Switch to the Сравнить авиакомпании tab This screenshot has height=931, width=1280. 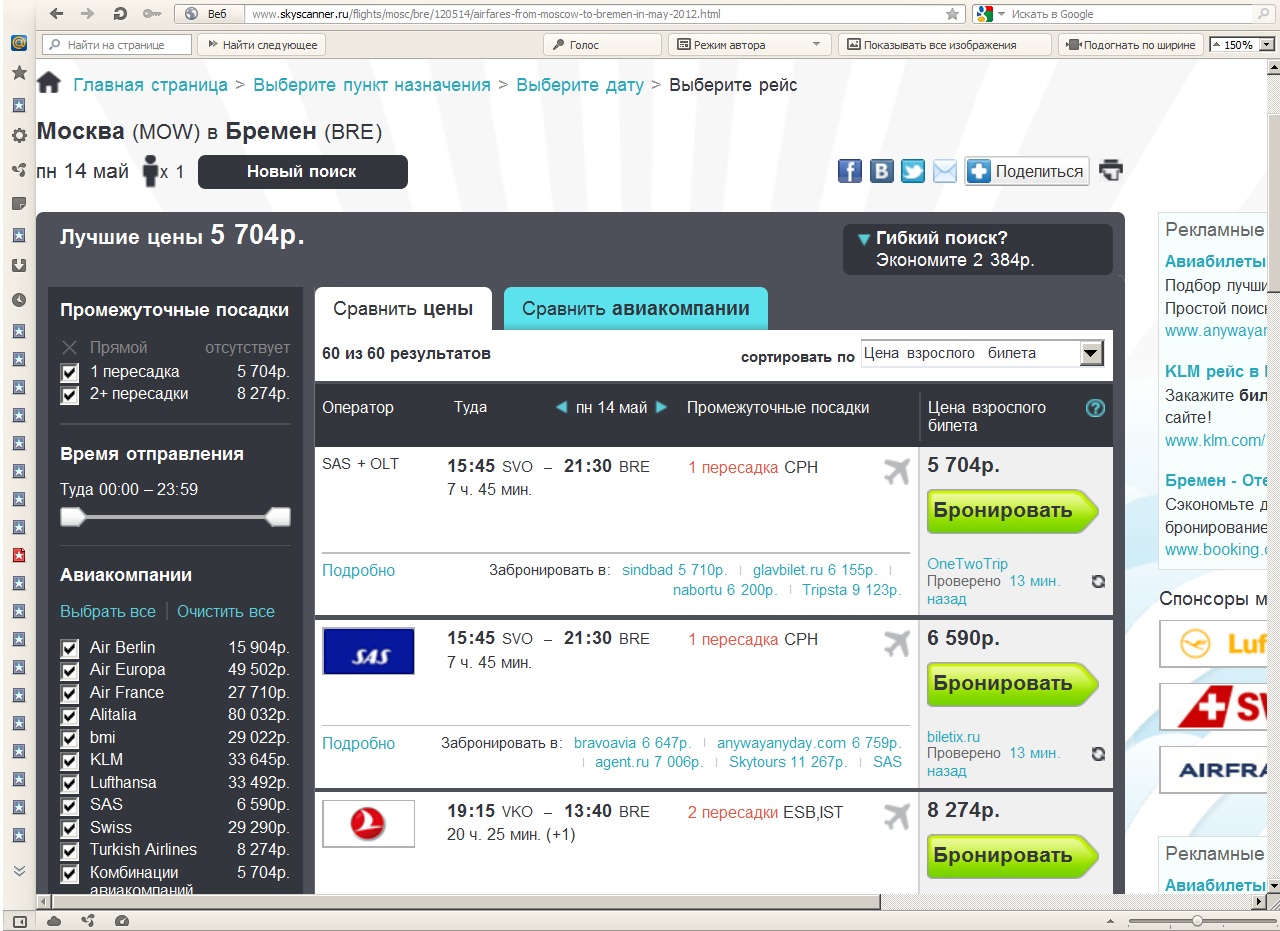(636, 309)
